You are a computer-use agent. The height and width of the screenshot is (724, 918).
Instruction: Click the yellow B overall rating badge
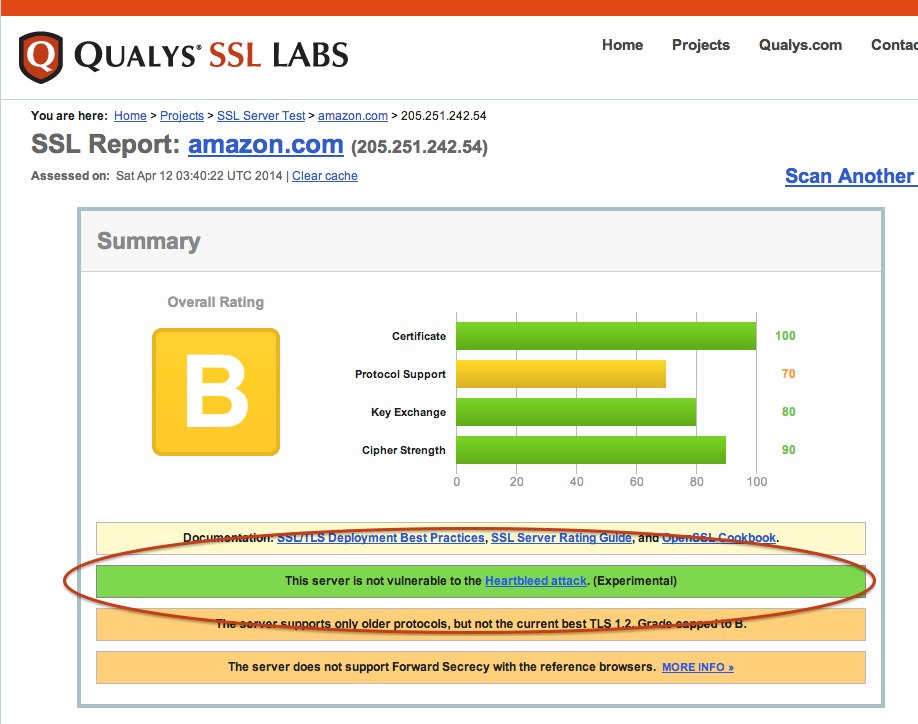pyautogui.click(x=216, y=392)
